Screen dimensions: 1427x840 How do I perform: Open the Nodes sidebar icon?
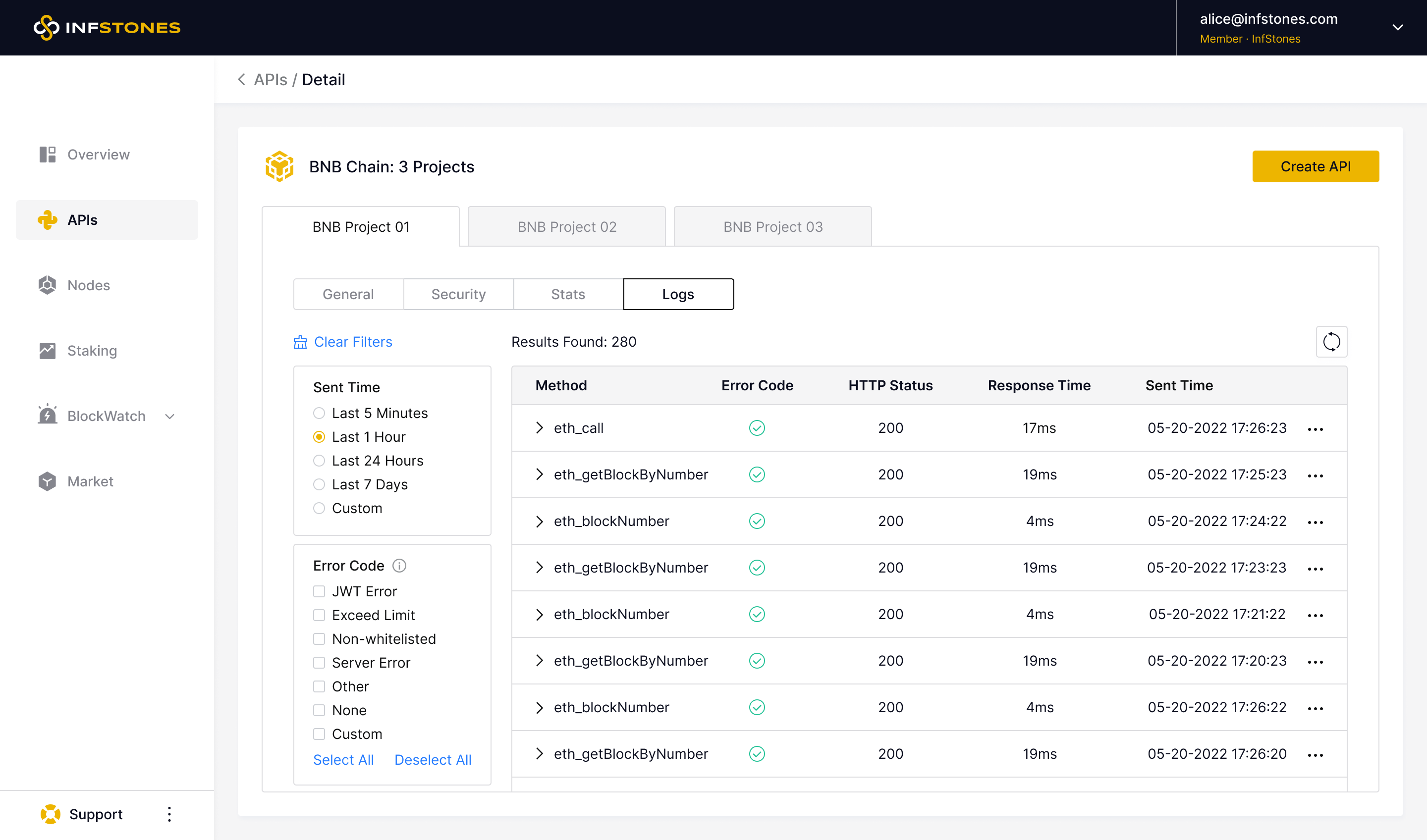click(x=47, y=285)
